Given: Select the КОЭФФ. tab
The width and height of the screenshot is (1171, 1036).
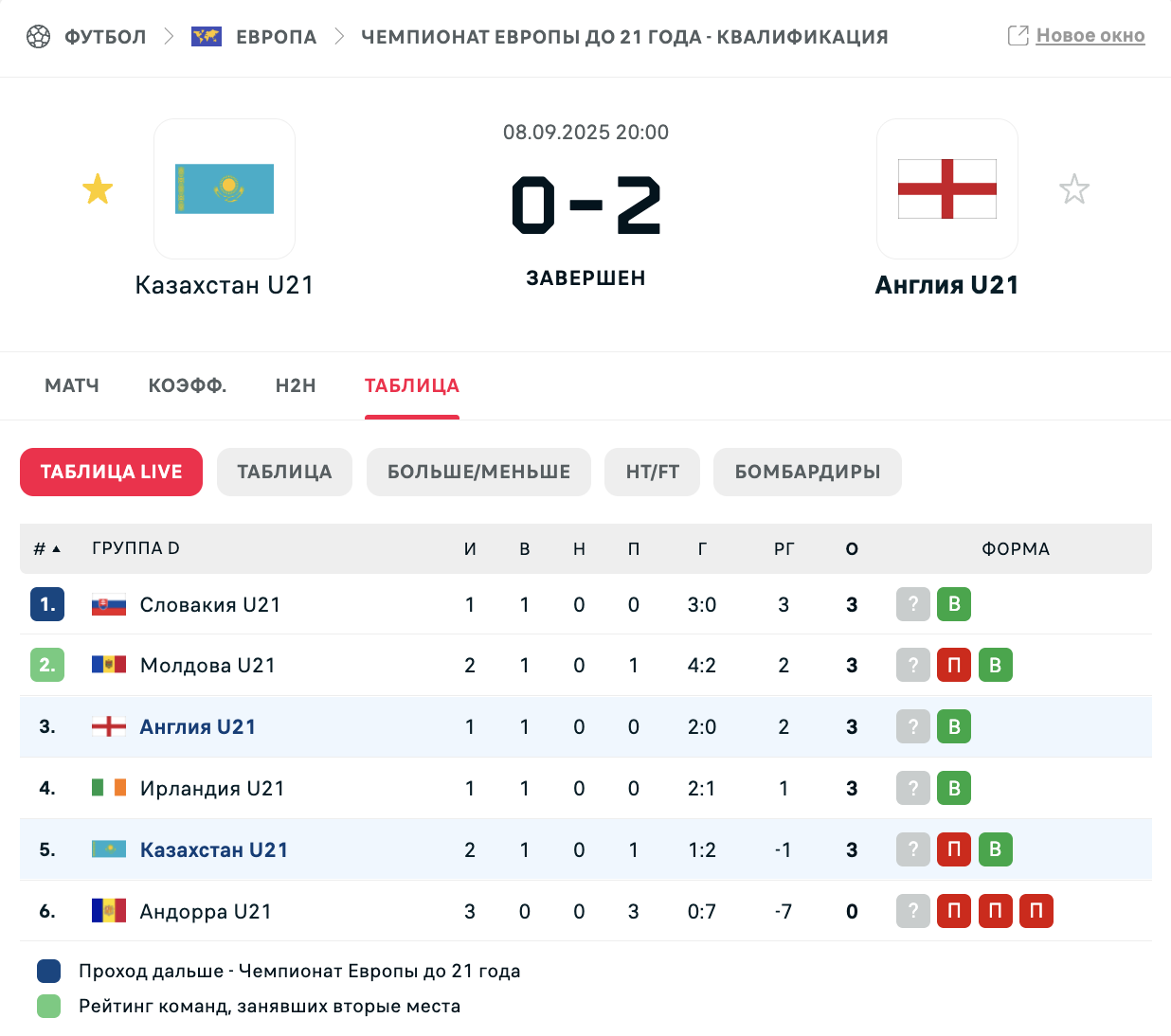Looking at the screenshot, I should tap(188, 385).
